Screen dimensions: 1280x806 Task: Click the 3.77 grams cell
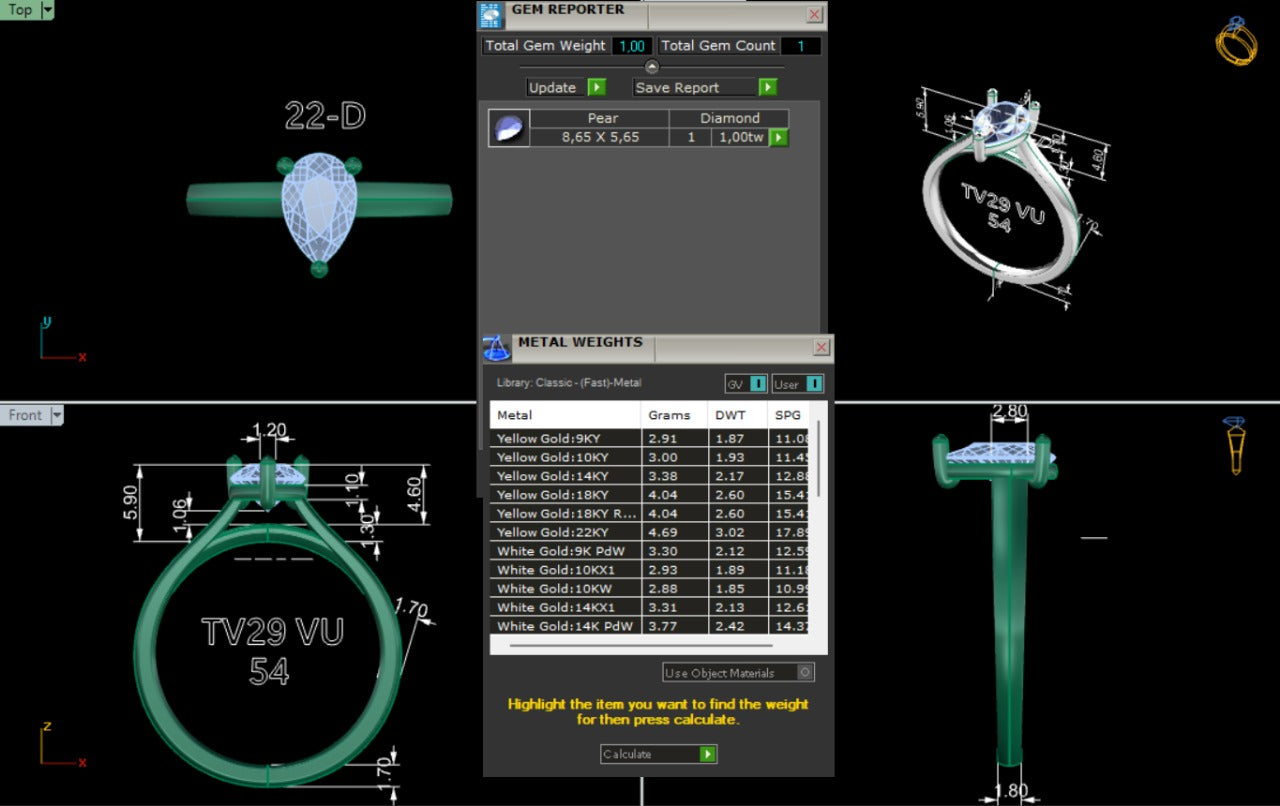[x=673, y=626]
